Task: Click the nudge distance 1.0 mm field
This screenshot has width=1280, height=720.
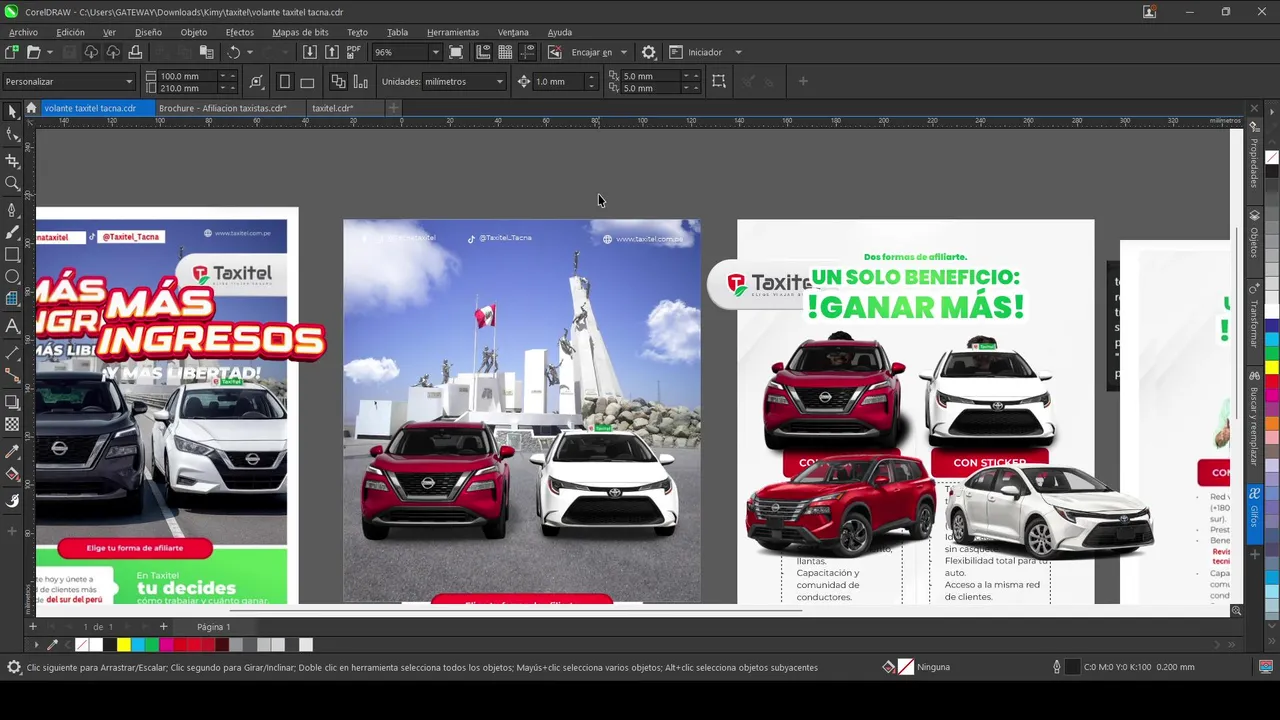Action: click(x=558, y=81)
